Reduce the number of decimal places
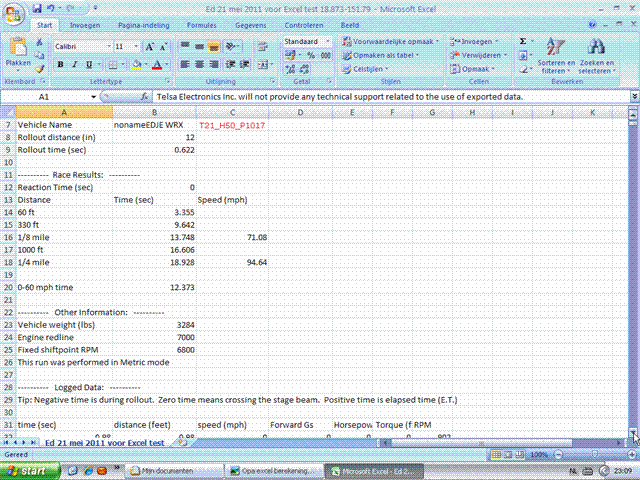 click(304, 69)
